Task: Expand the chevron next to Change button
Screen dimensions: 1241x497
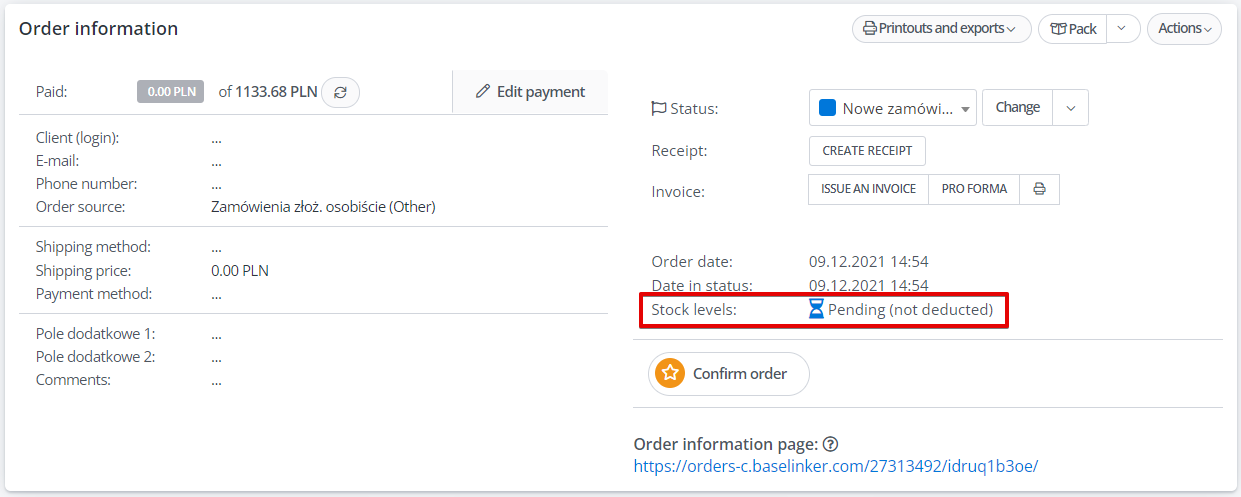Action: pyautogui.click(x=1070, y=108)
